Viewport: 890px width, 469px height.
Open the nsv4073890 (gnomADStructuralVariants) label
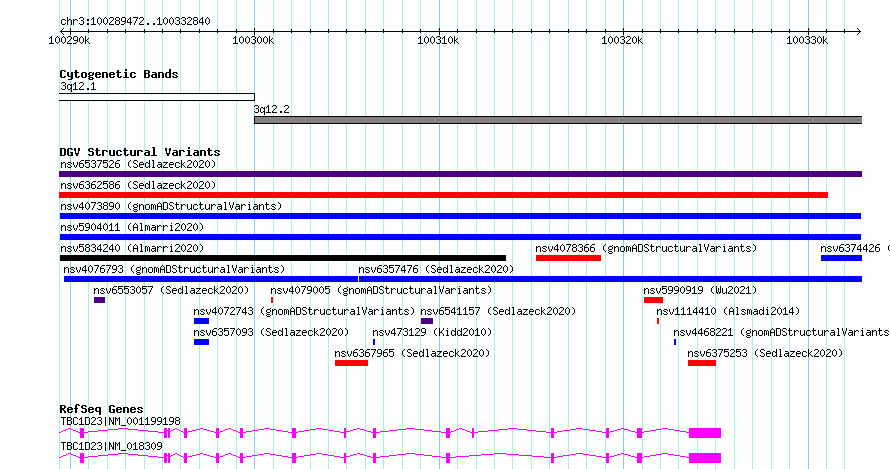tap(171, 206)
